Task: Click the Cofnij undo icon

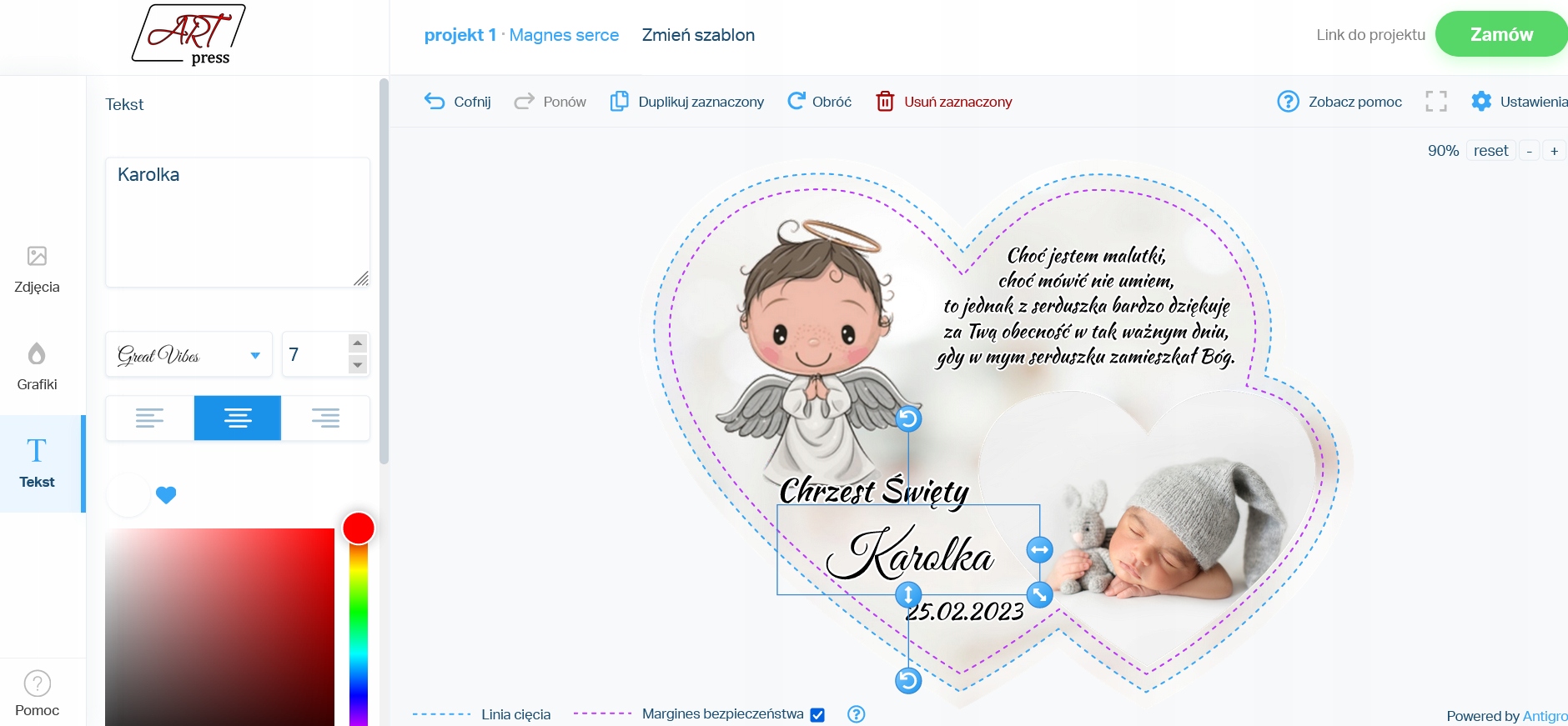Action: click(x=435, y=102)
